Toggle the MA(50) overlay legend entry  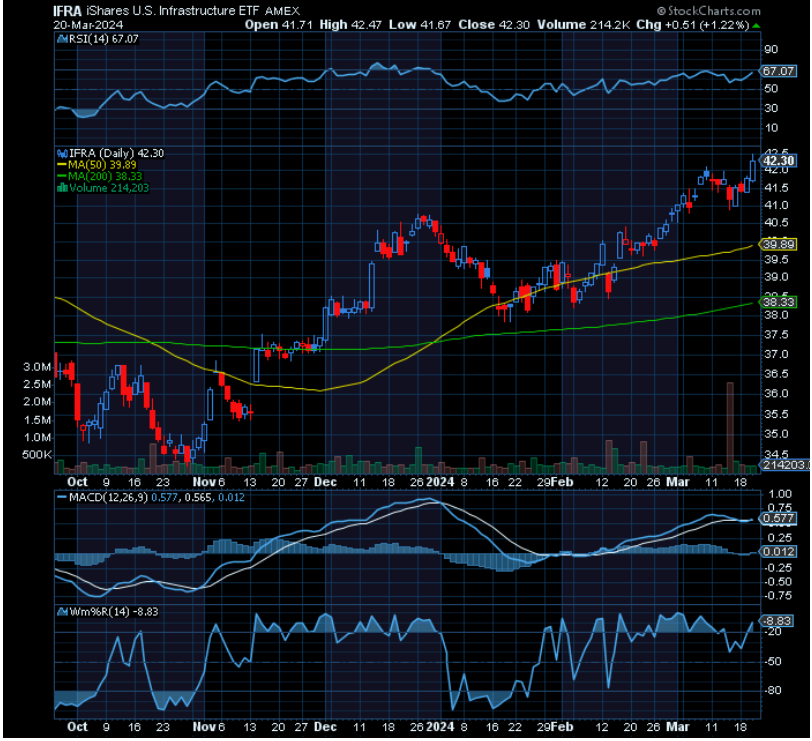98,165
